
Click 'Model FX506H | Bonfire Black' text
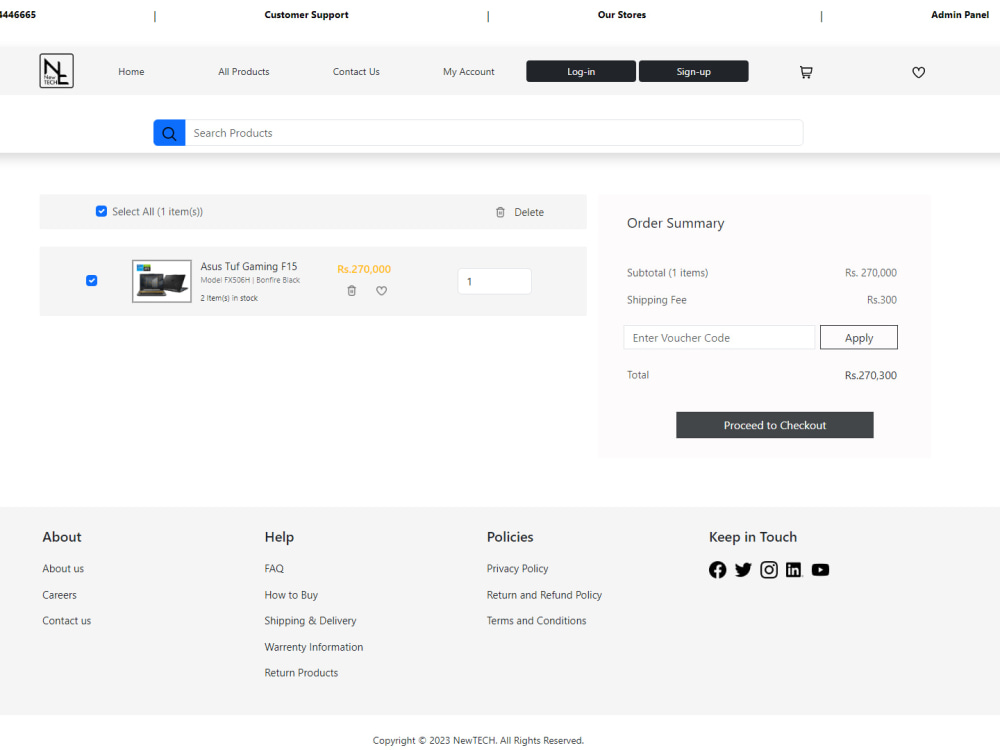point(250,280)
